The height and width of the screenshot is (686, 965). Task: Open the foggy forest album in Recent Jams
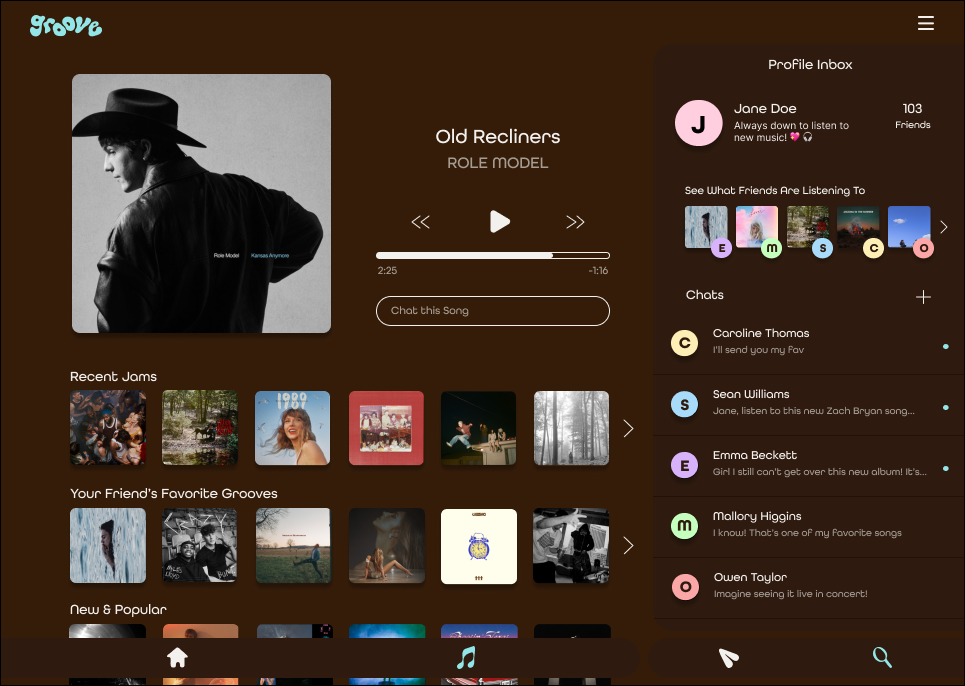point(571,428)
